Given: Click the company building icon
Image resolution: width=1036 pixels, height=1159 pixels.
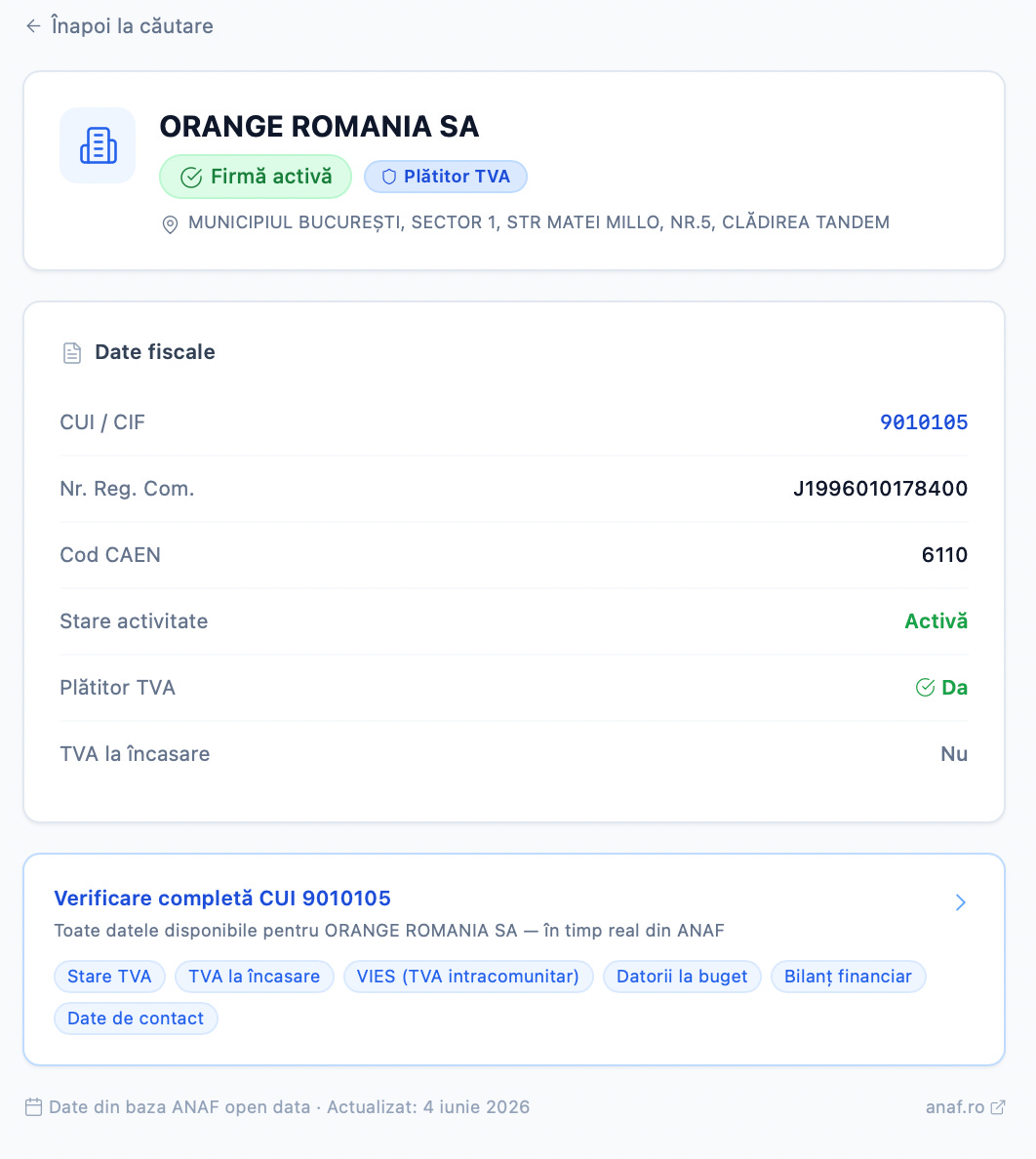Looking at the screenshot, I should click(x=99, y=145).
